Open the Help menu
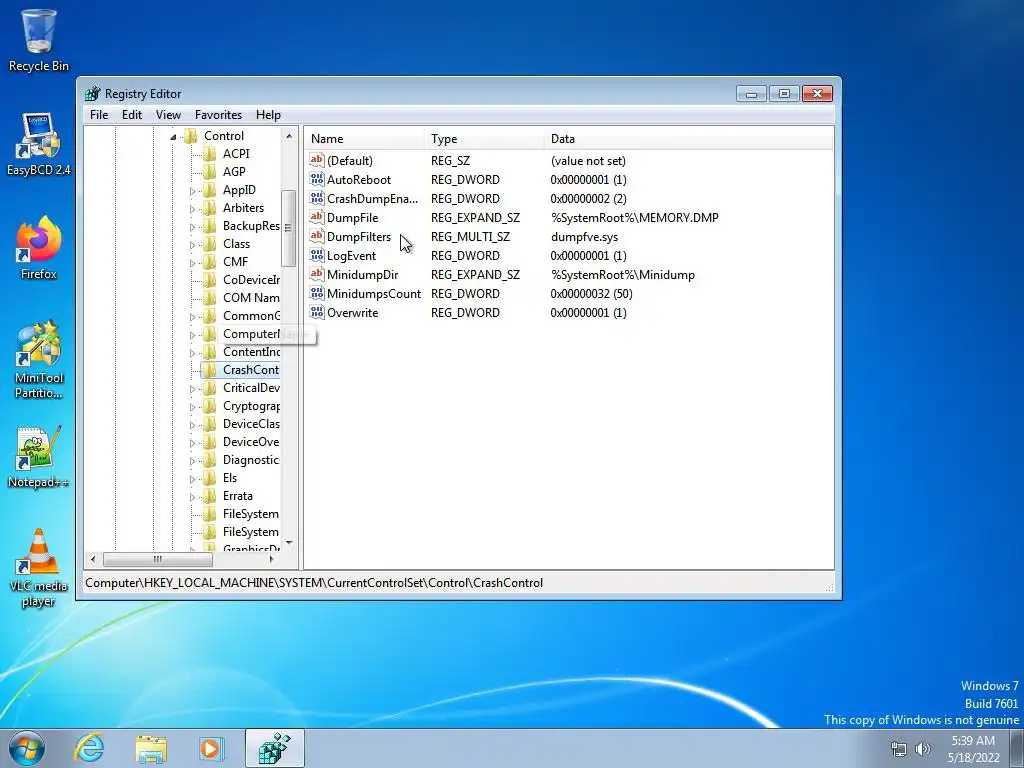Viewport: 1024px width, 768px height. 268,115
